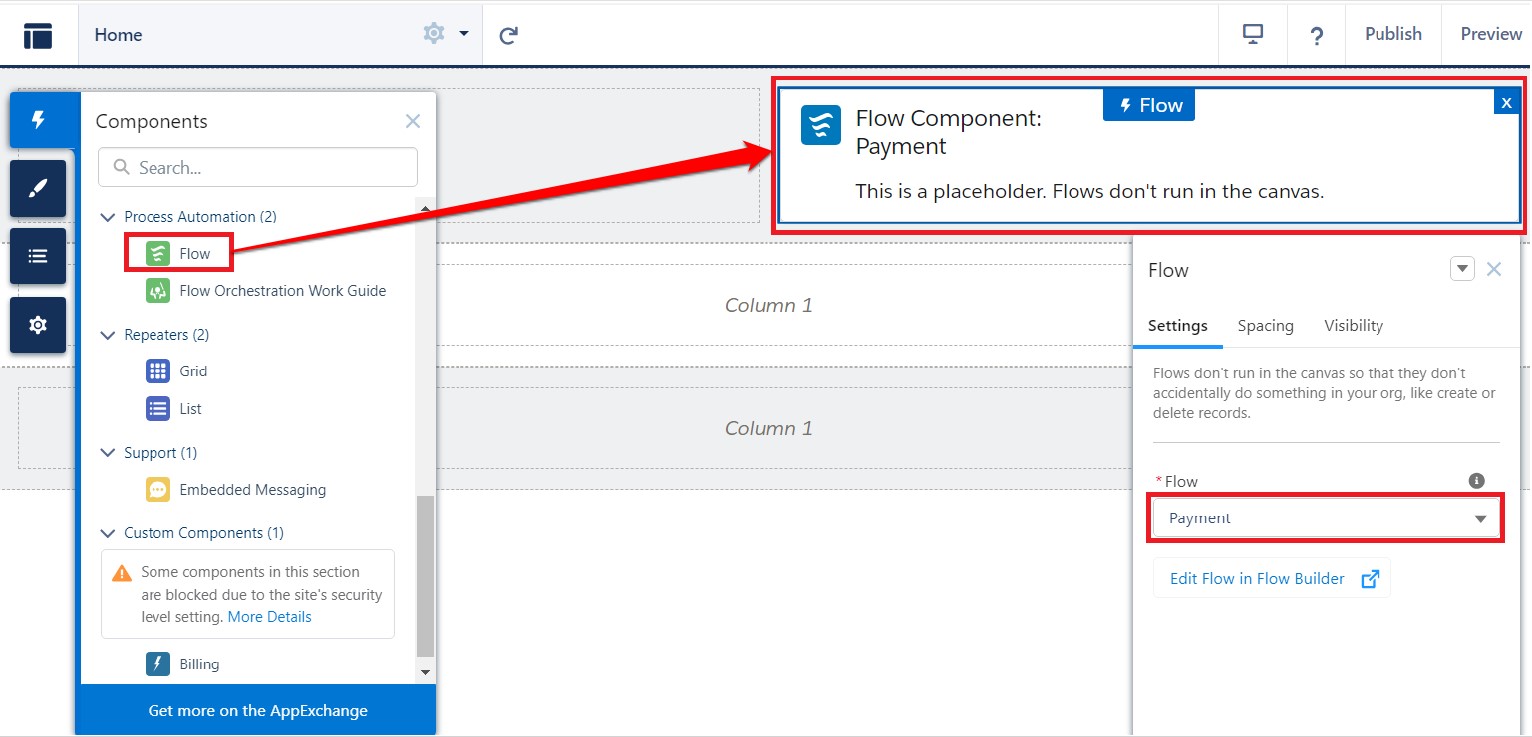
Task: Collapse the Custom Components section
Action: (108, 533)
